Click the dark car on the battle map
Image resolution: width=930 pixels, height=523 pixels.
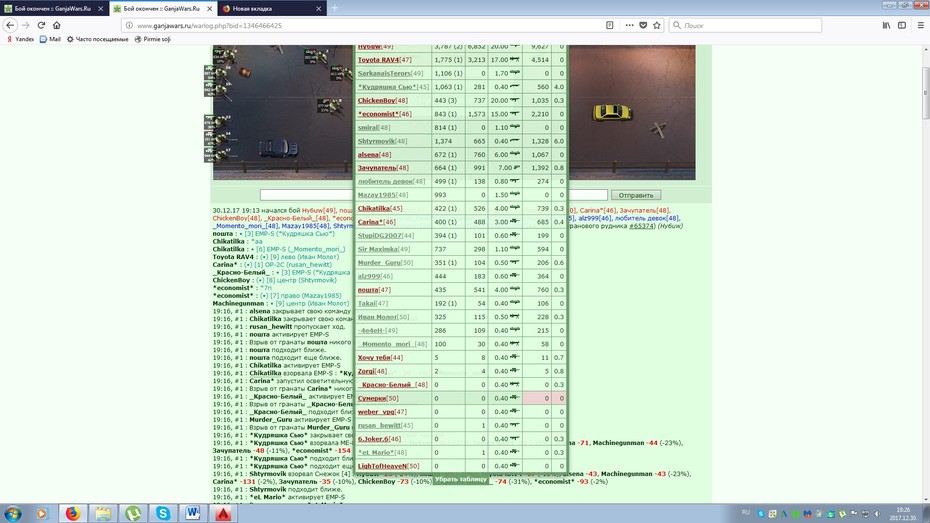[x=278, y=148]
